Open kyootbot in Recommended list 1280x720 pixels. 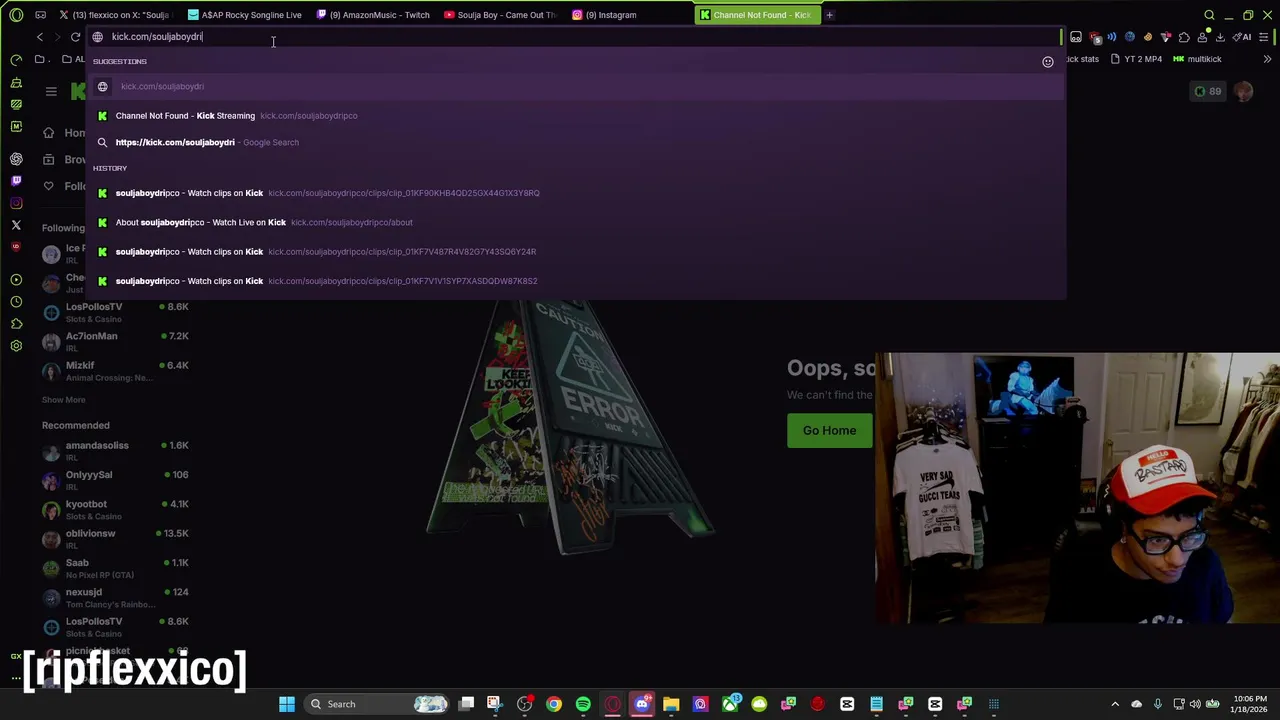point(115,510)
